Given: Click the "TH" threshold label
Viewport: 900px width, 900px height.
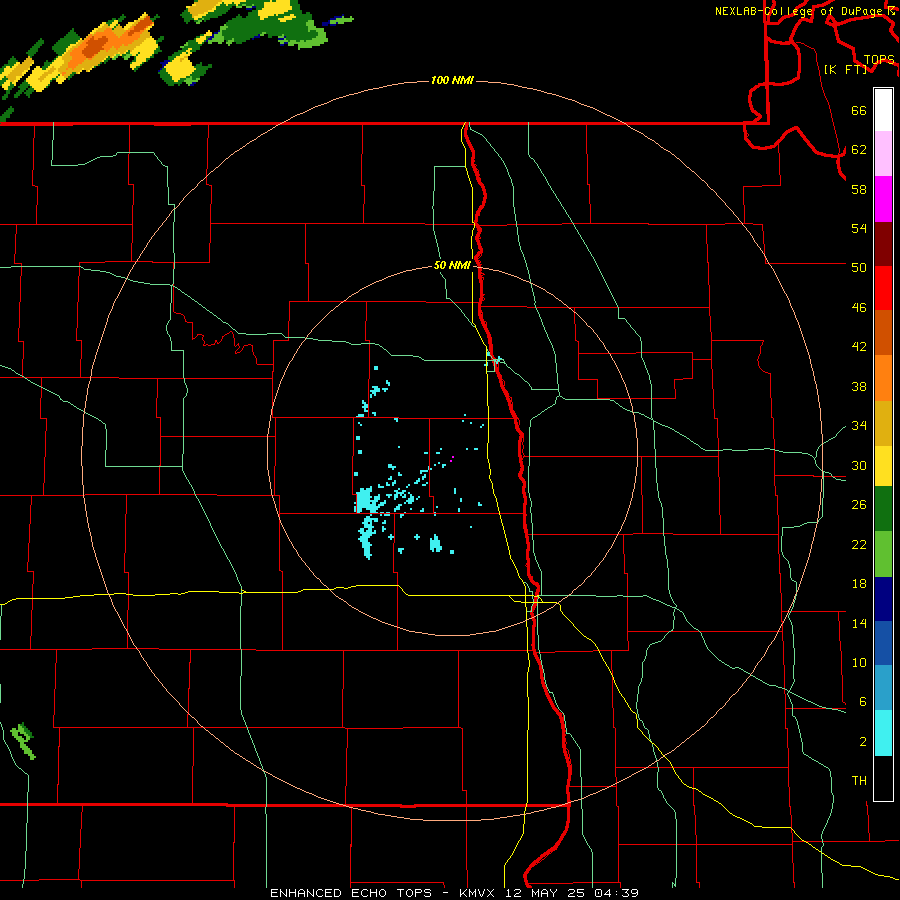Looking at the screenshot, I should pyautogui.click(x=859, y=781).
